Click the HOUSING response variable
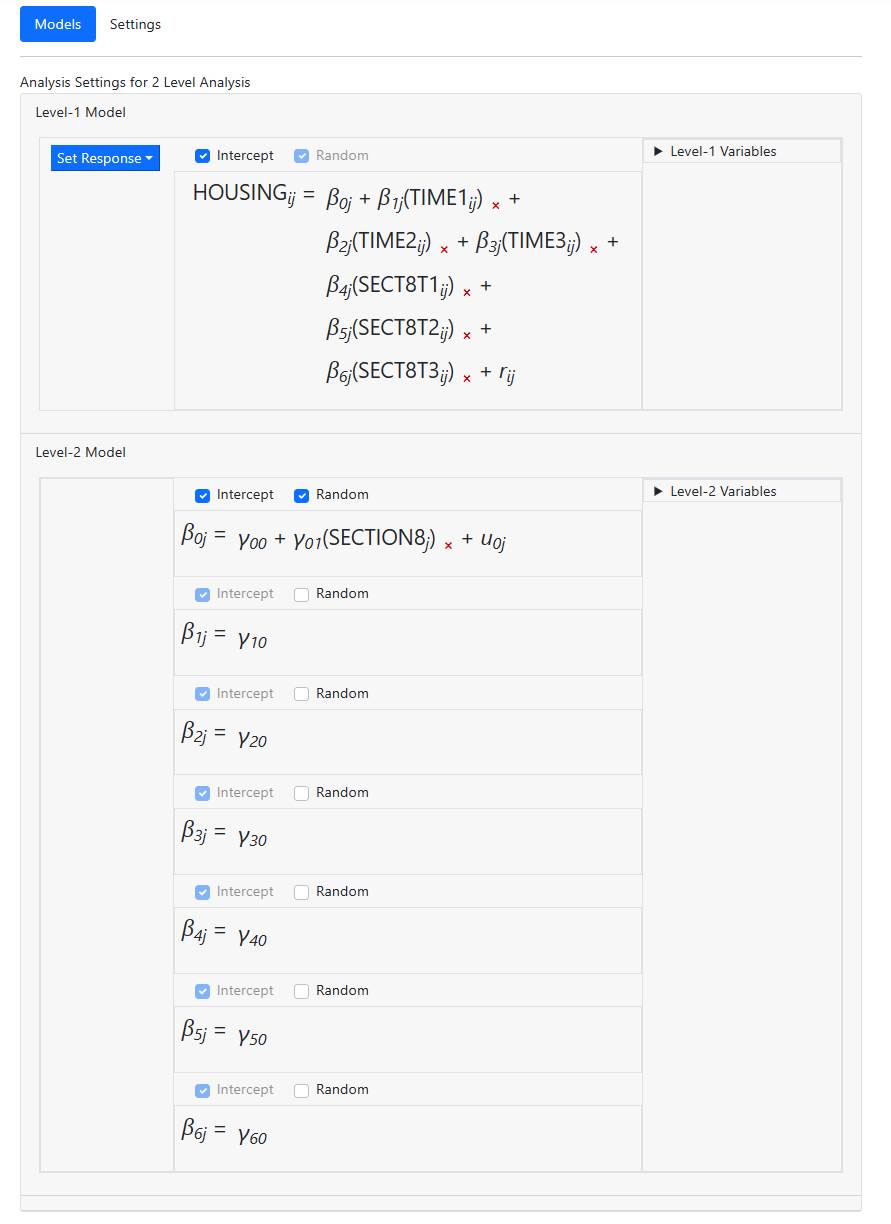 [240, 193]
